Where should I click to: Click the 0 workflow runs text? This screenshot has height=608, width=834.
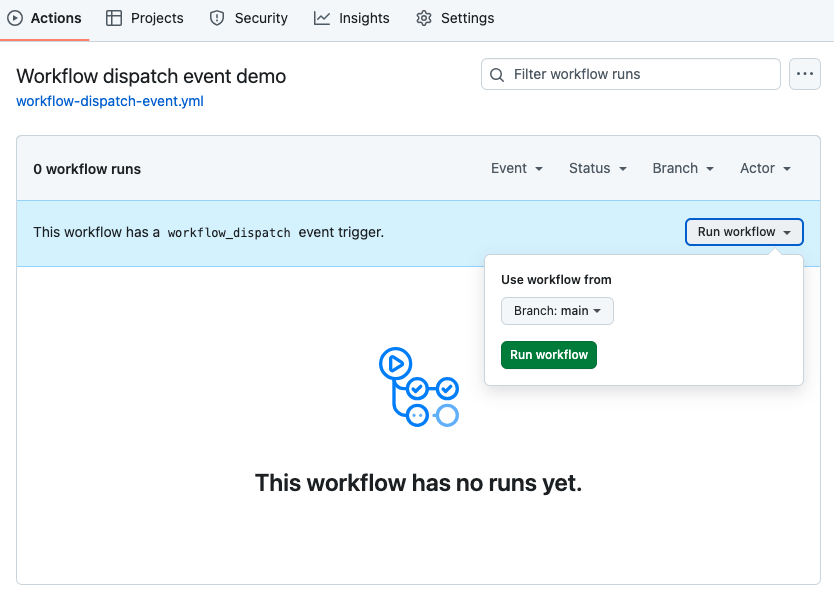[87, 169]
